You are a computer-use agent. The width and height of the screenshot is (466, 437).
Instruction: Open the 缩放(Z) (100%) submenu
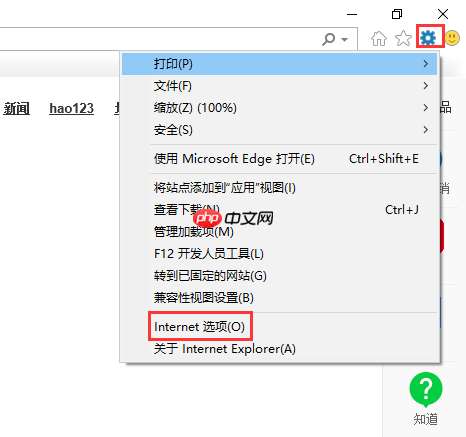[279, 108]
